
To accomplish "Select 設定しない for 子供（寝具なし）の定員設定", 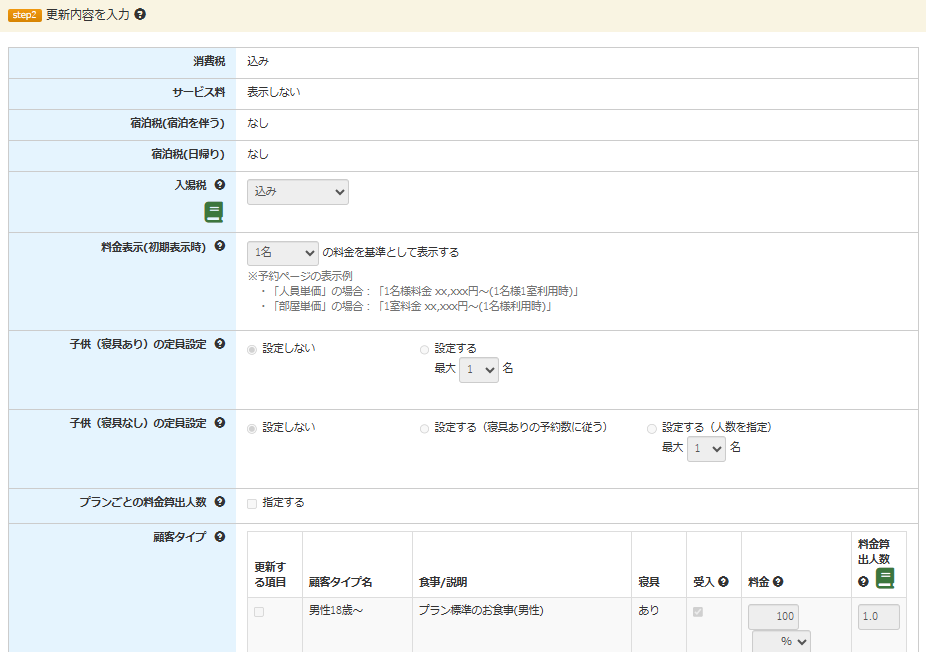I will (252, 429).
